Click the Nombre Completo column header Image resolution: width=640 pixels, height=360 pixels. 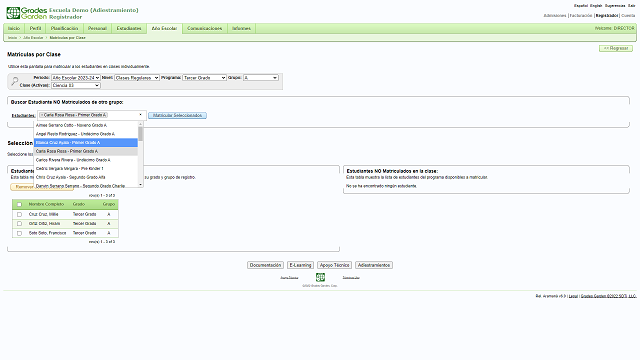click(46, 204)
